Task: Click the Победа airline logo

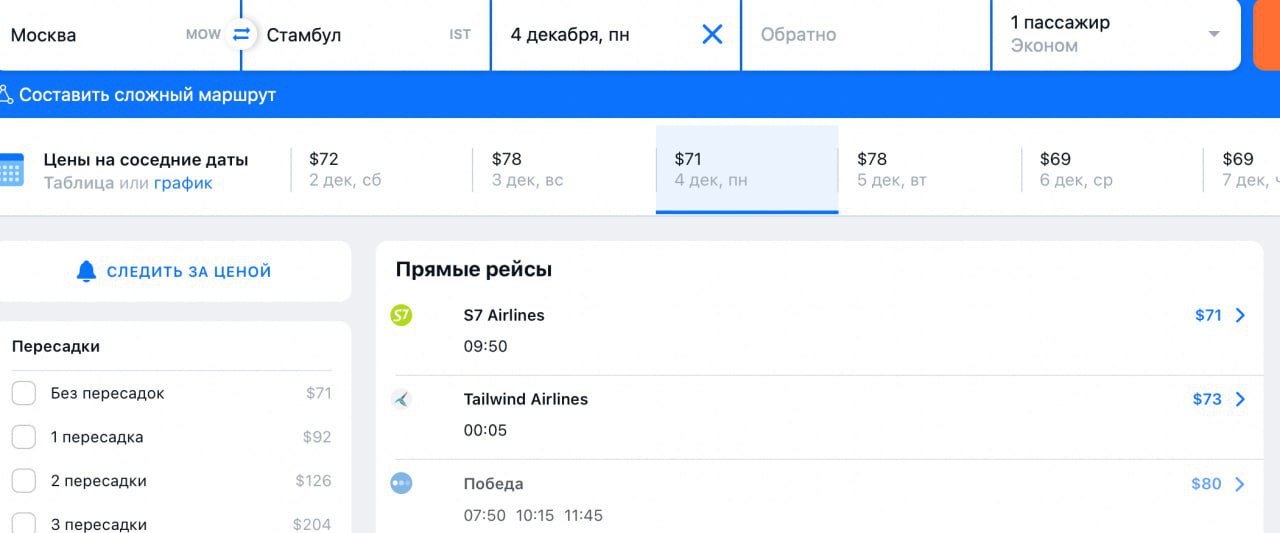Action: tap(401, 484)
